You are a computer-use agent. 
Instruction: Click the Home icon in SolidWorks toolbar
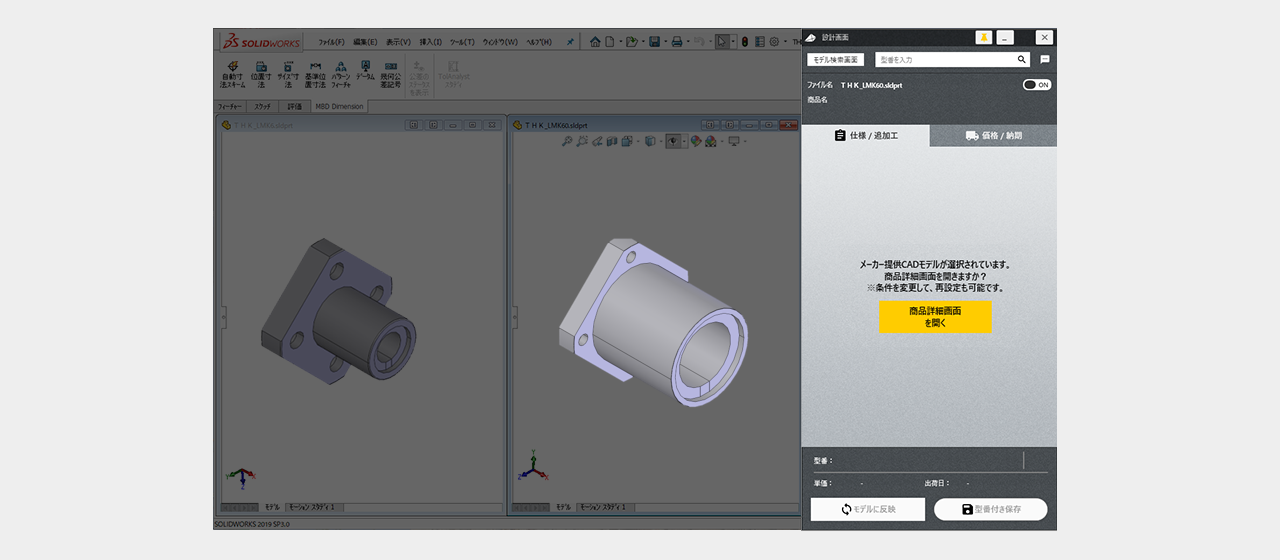pyautogui.click(x=595, y=42)
